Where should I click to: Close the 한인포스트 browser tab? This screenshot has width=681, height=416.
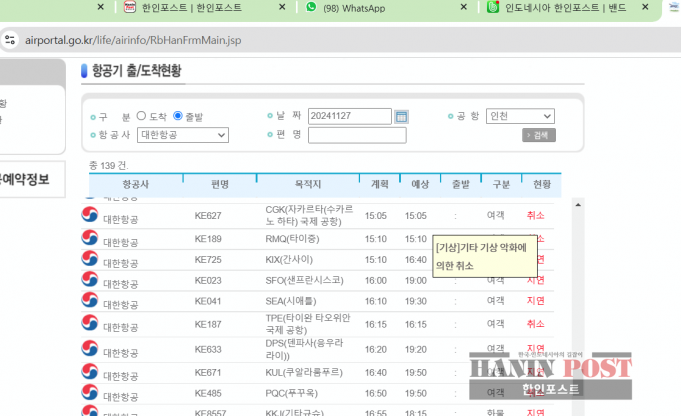(x=282, y=8)
